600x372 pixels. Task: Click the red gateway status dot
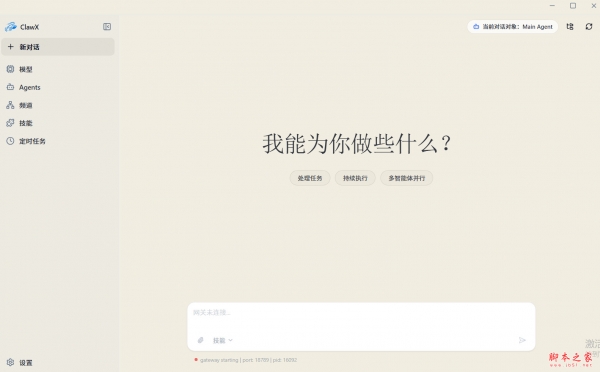[x=196, y=359]
